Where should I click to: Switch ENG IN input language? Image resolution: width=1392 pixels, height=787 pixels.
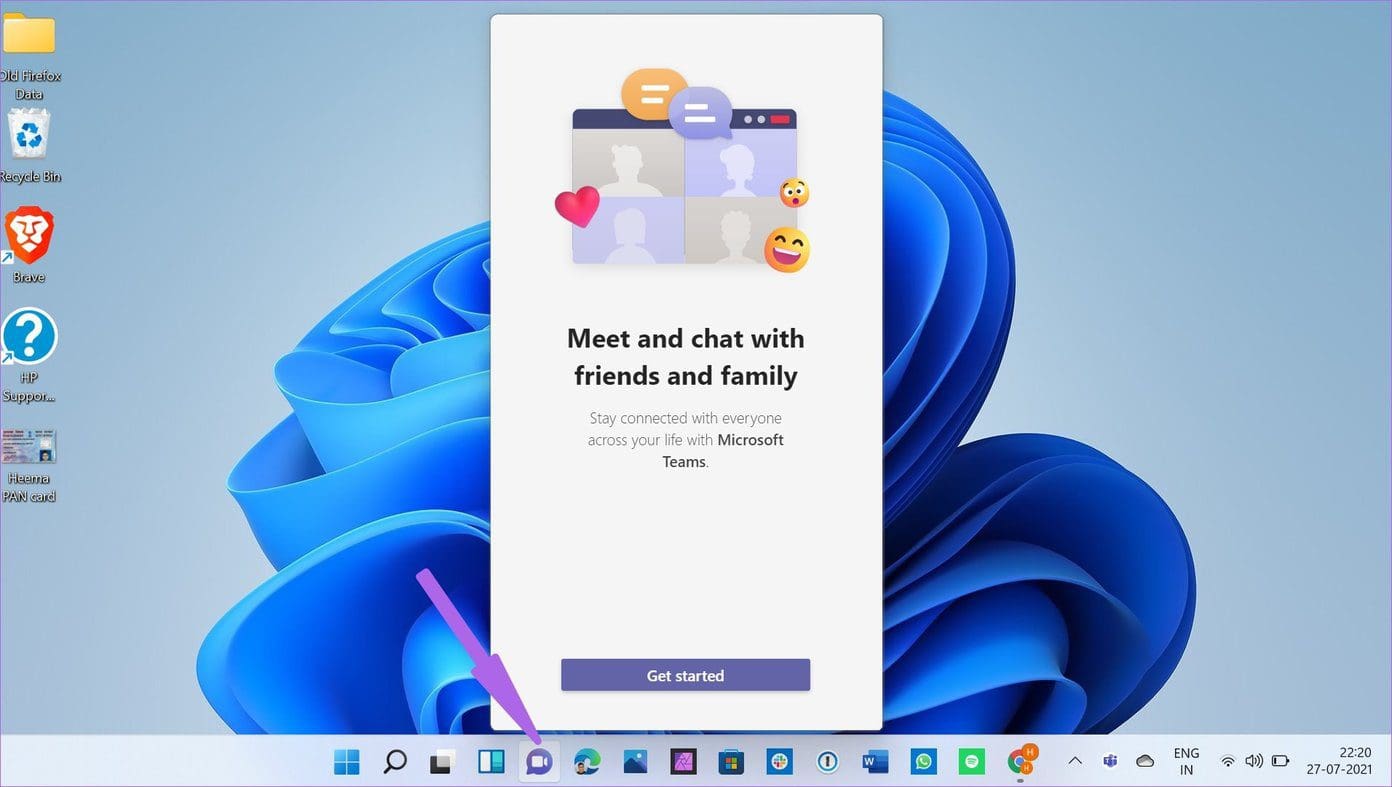click(1186, 762)
